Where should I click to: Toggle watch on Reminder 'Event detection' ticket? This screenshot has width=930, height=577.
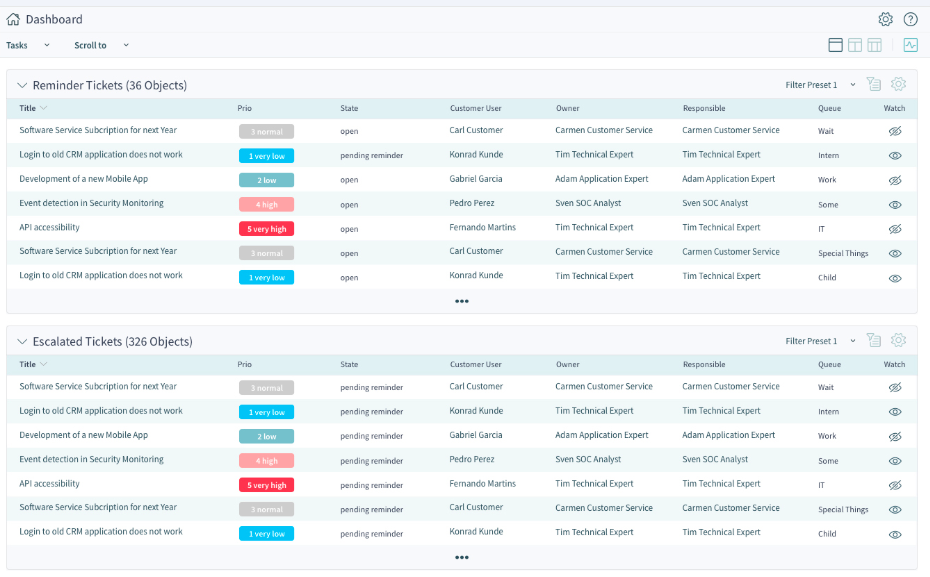click(895, 204)
